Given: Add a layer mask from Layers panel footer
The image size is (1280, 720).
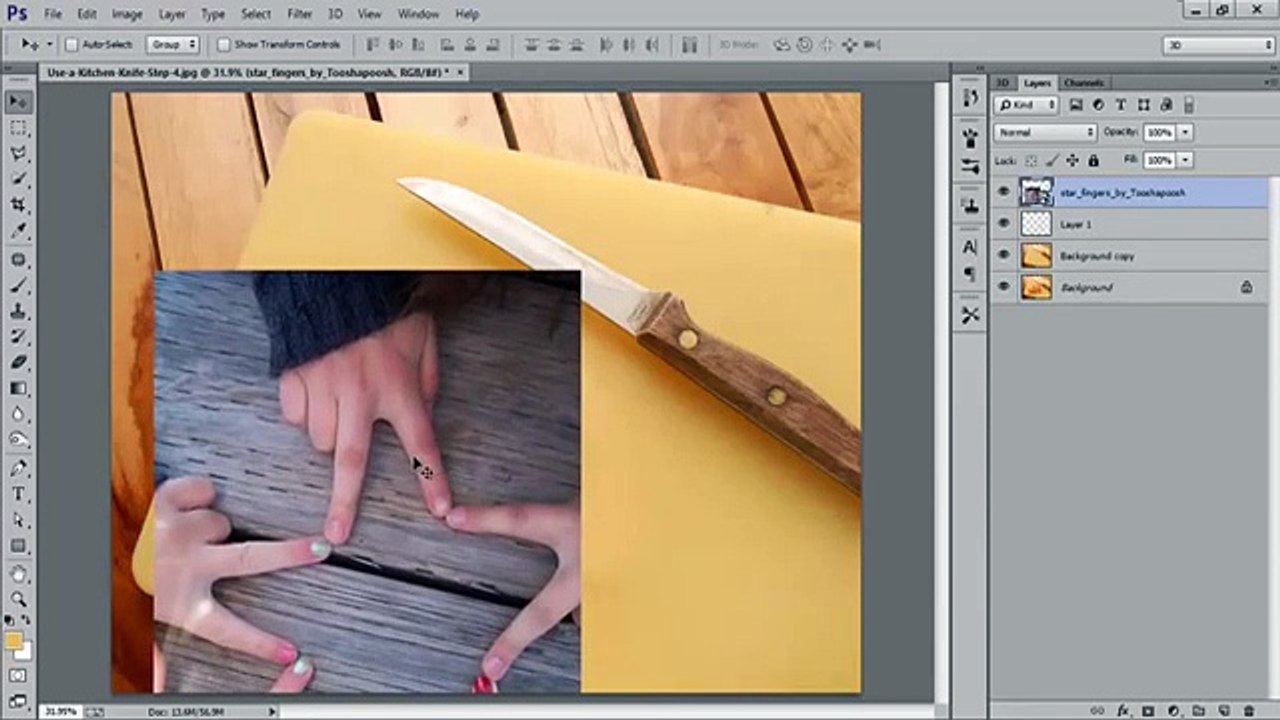Looking at the screenshot, I should point(1148,710).
